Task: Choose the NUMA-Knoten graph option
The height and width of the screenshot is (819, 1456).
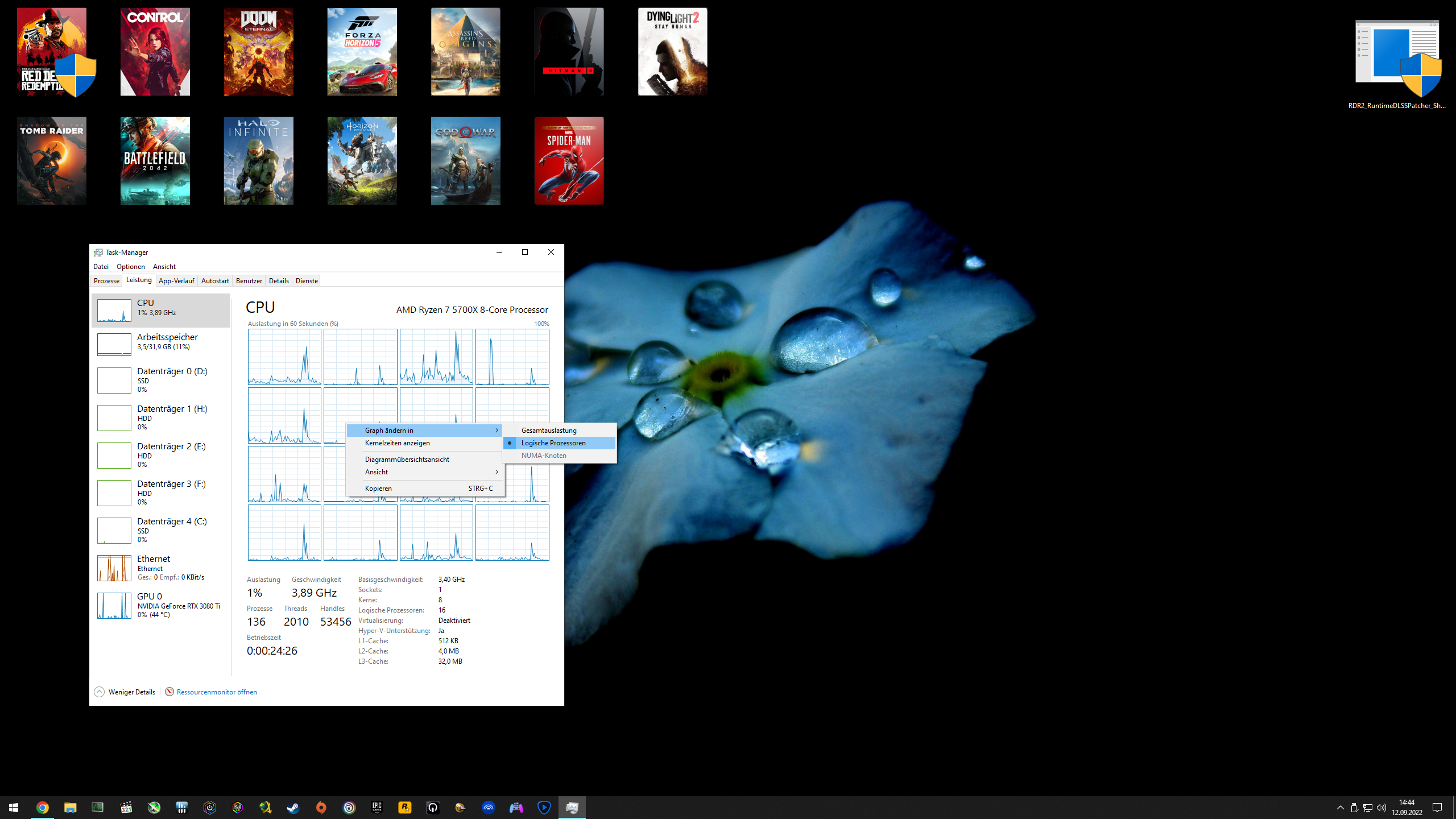Action: (x=559, y=456)
